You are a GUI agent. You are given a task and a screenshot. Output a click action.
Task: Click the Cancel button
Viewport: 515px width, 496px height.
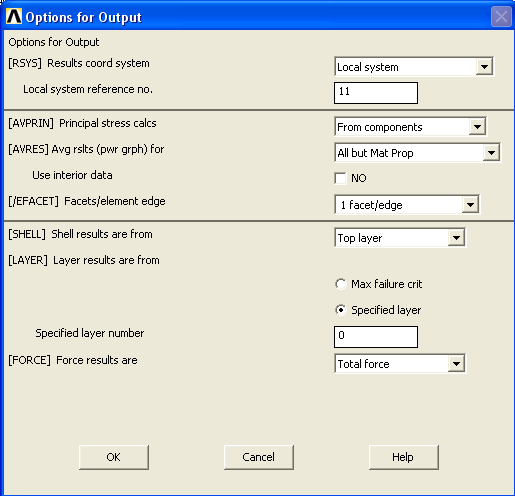(259, 457)
